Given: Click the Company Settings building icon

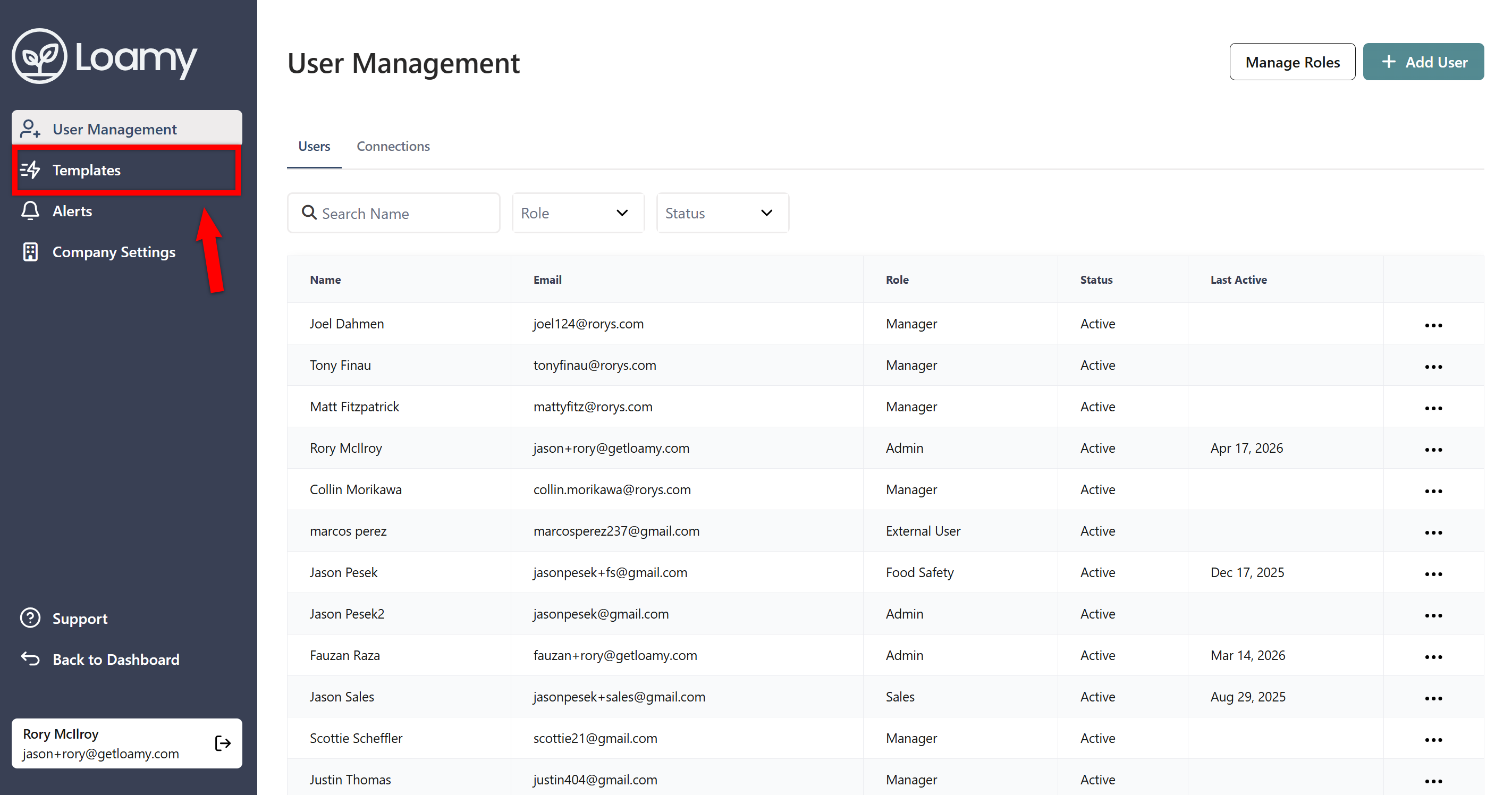Looking at the screenshot, I should (x=30, y=252).
